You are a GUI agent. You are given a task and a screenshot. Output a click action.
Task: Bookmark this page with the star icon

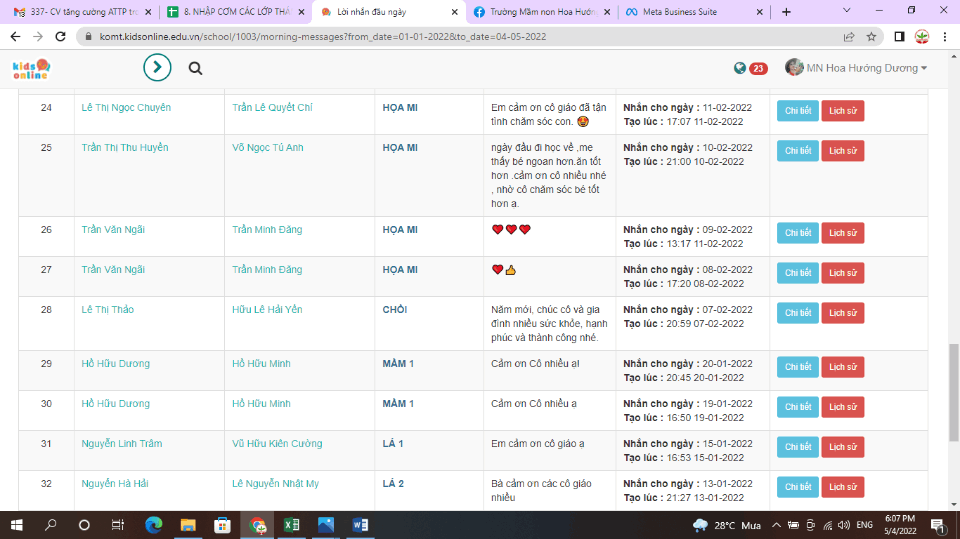(871, 36)
